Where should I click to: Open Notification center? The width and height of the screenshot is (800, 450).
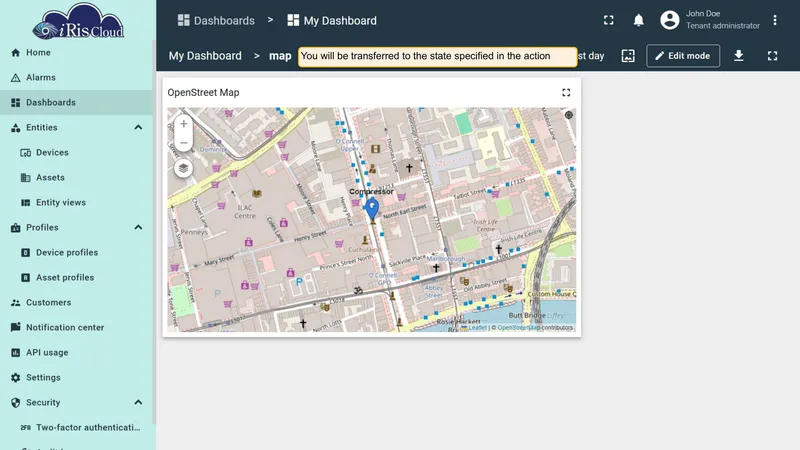click(77, 328)
